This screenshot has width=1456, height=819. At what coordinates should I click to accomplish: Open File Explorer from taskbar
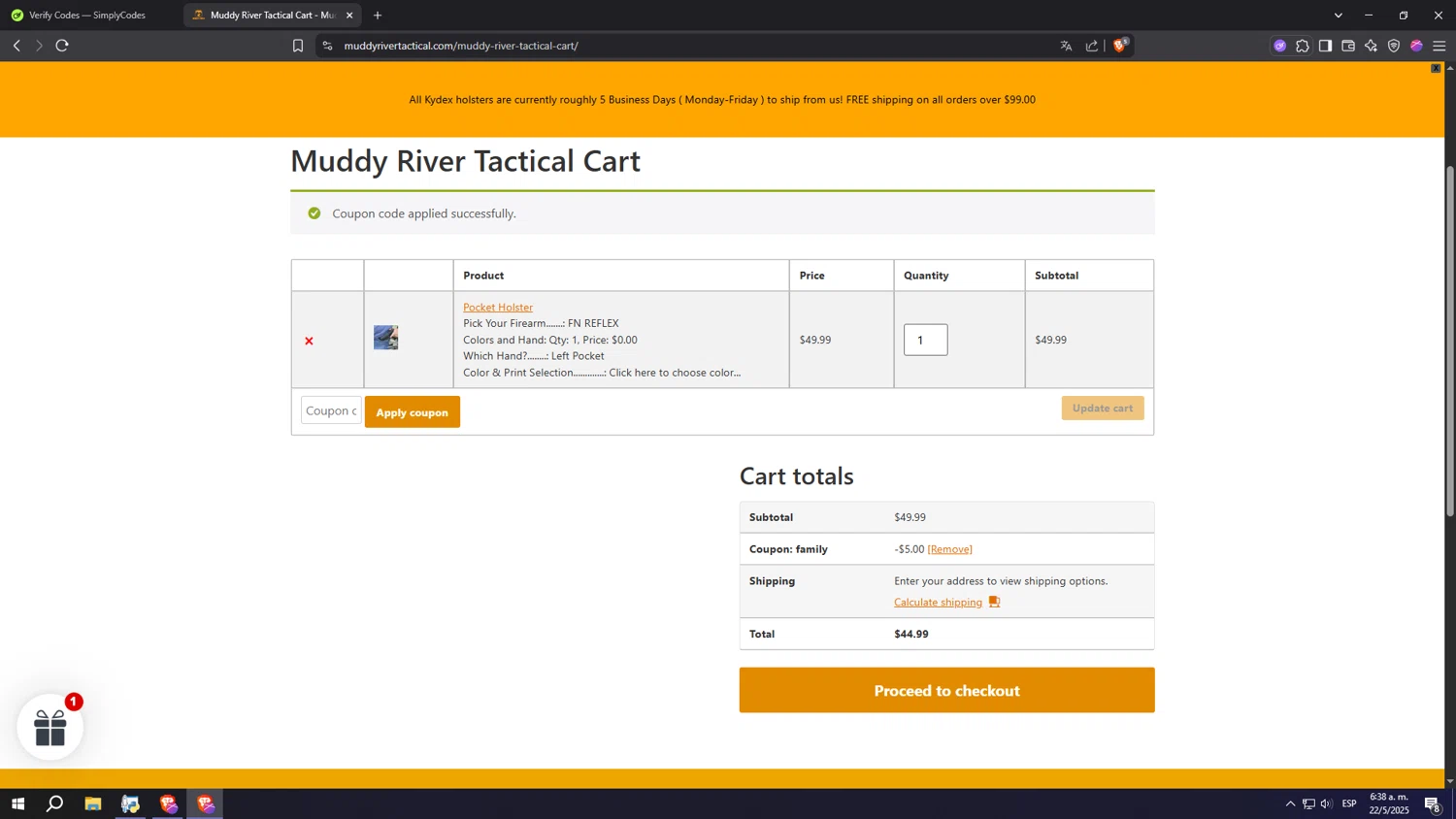point(93,803)
